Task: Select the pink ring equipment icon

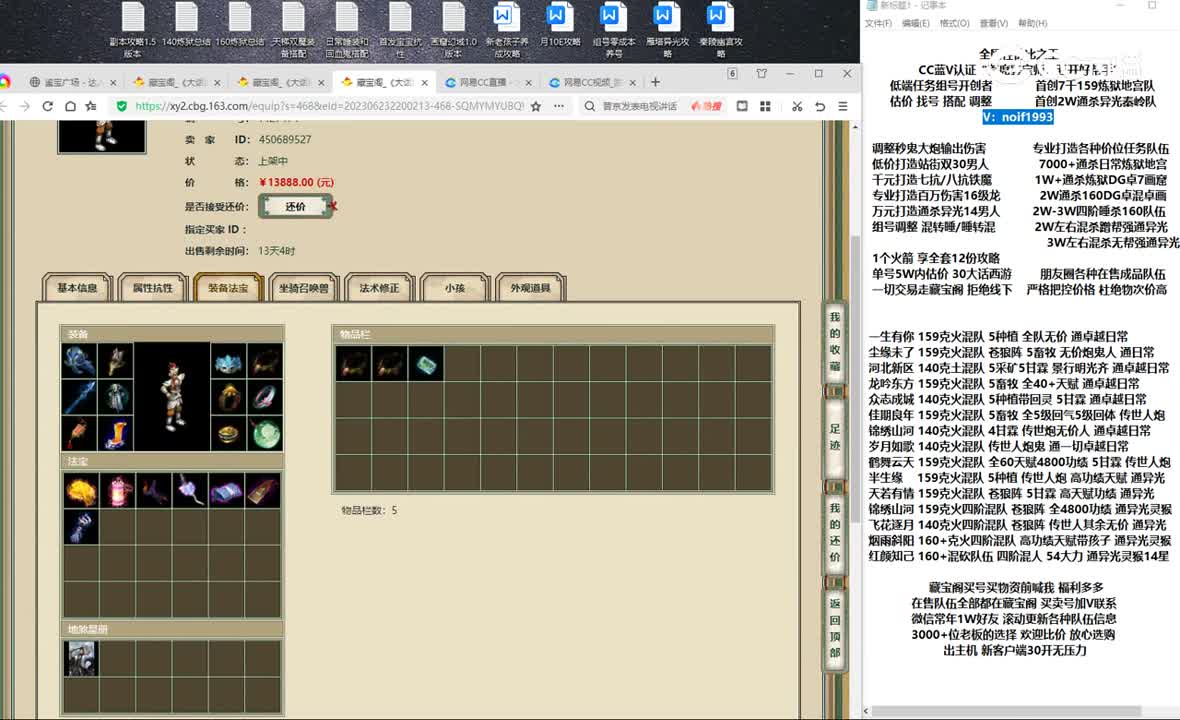Action: click(266, 397)
